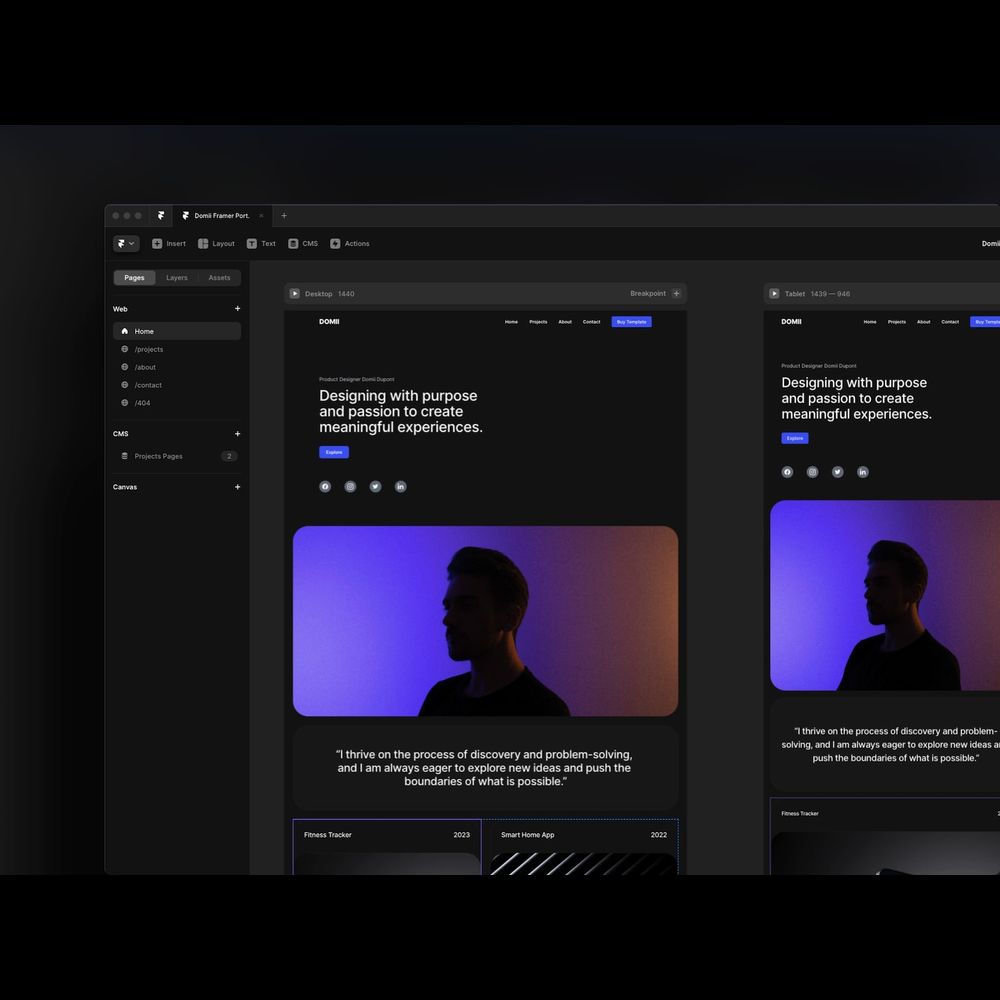Click the LinkedIn icon in Desktop frame

tap(401, 487)
